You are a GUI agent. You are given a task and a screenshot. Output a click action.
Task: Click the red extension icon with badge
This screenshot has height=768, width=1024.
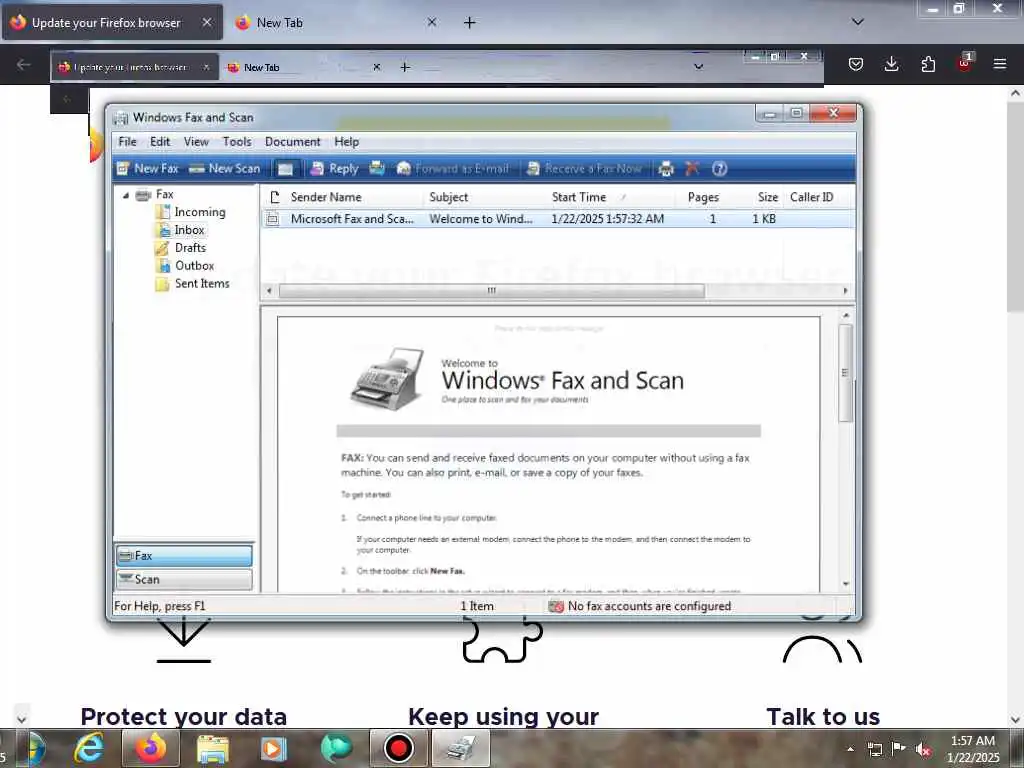click(965, 63)
